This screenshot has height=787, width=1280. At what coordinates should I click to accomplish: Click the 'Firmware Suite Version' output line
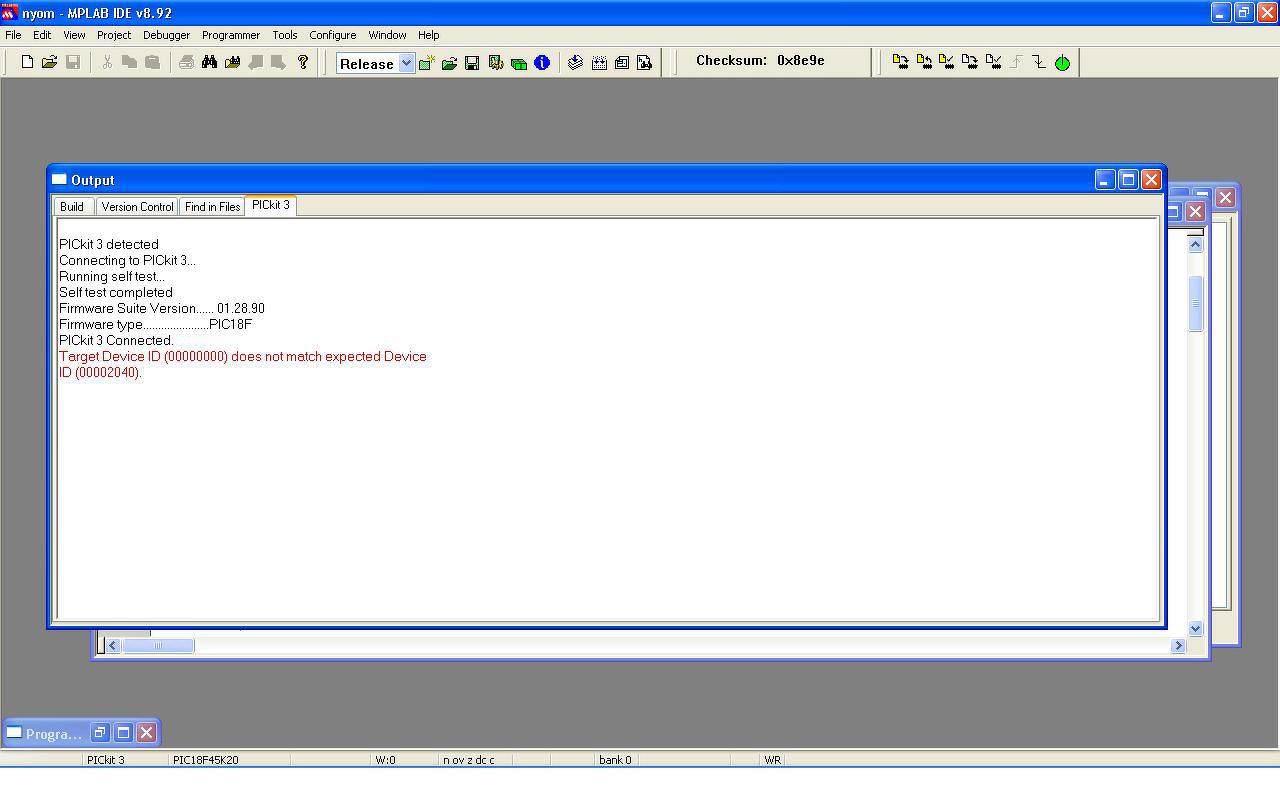coord(162,308)
